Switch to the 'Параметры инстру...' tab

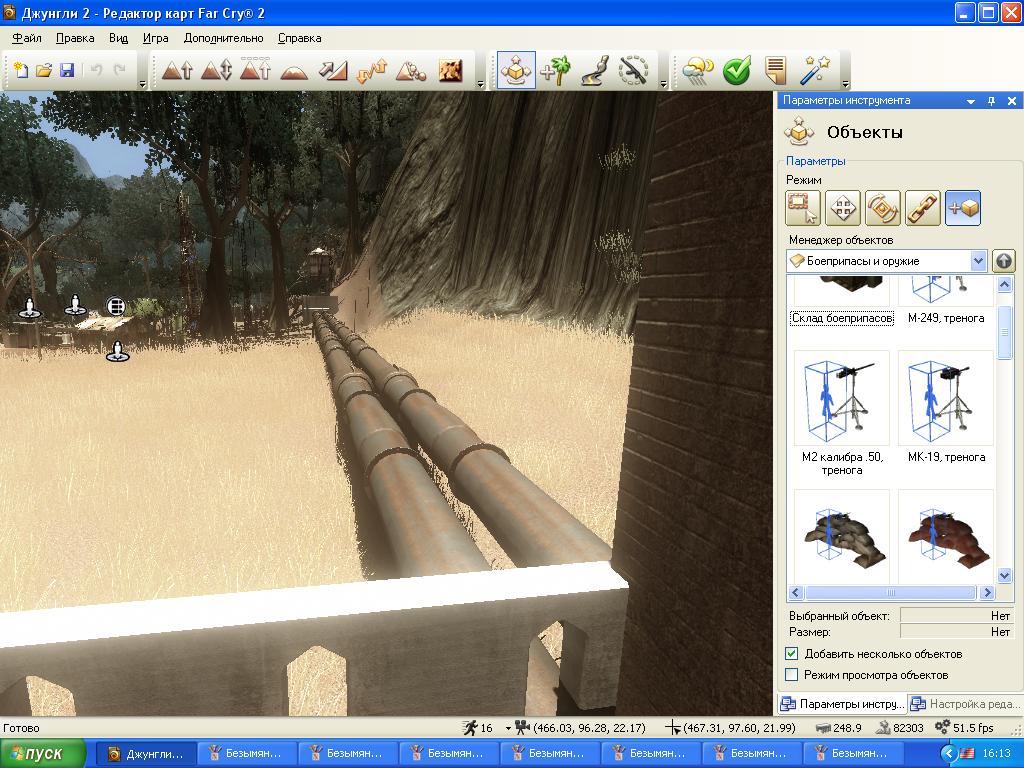[x=843, y=704]
